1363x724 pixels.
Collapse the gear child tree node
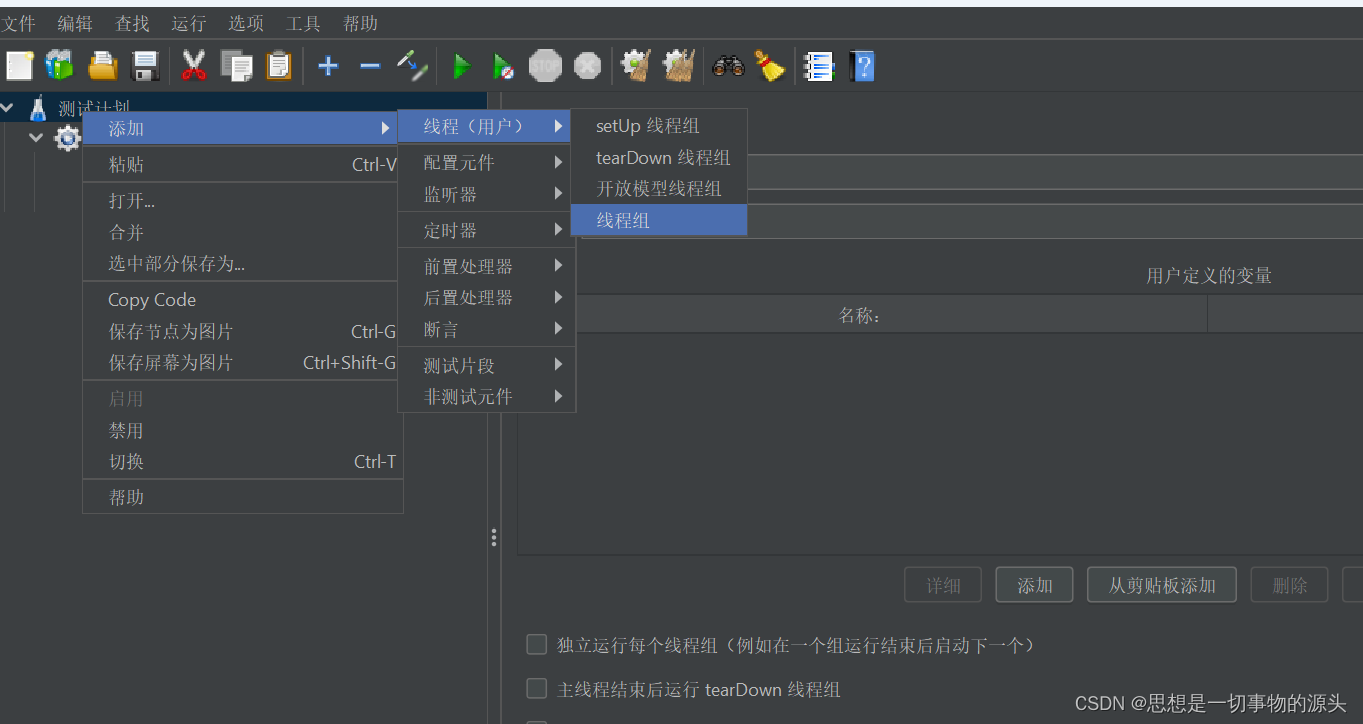point(36,137)
